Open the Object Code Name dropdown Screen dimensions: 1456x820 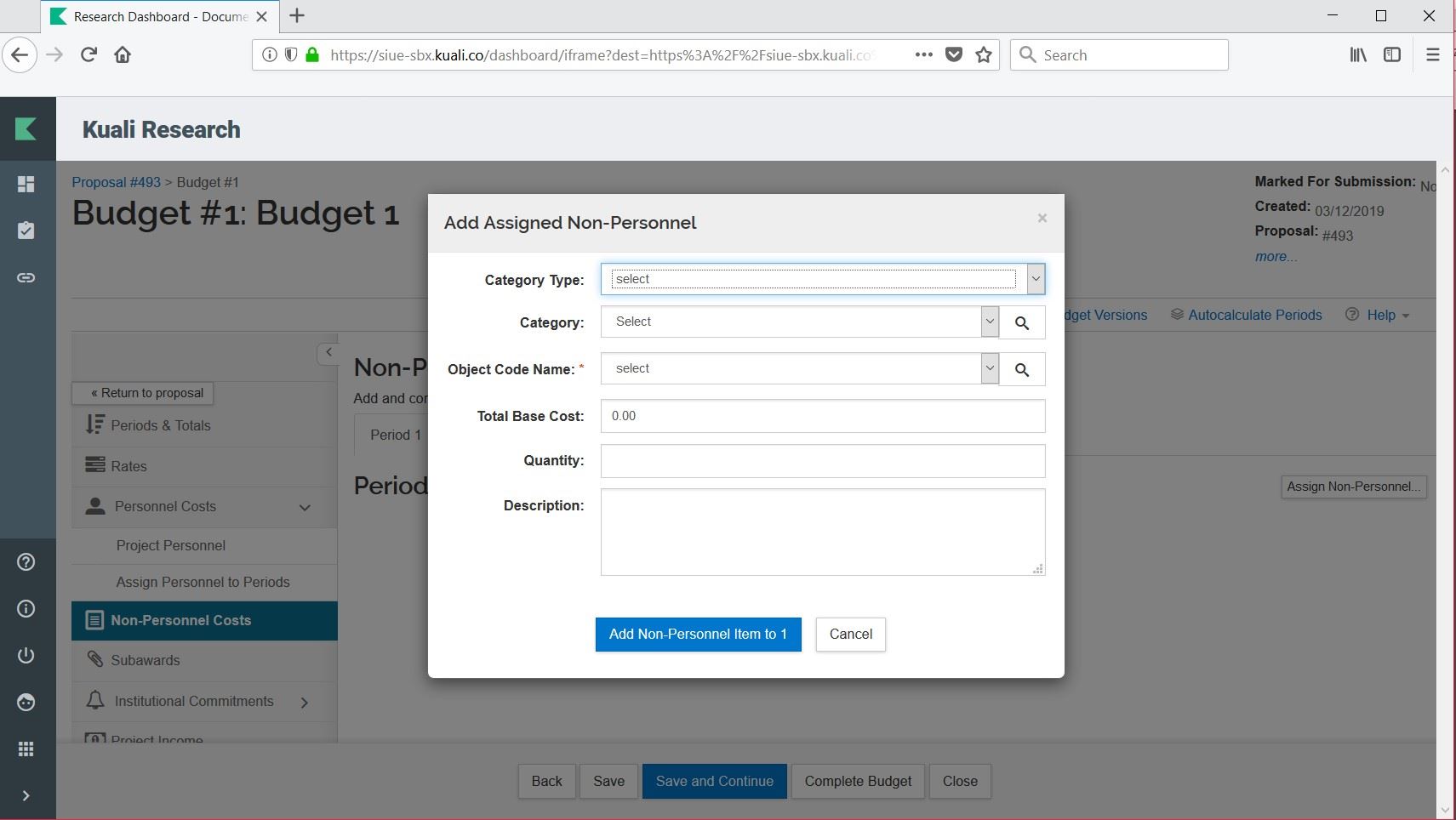pos(798,369)
